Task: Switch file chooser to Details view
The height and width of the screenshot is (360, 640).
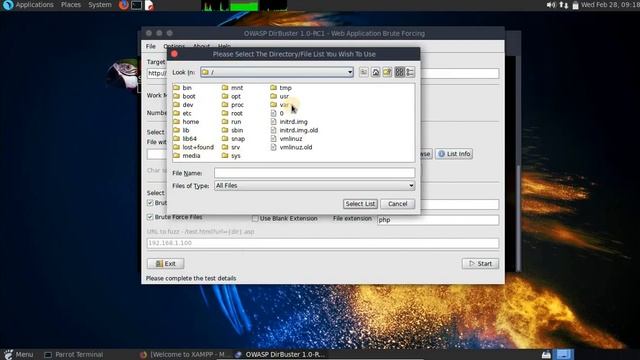Action: (x=410, y=72)
